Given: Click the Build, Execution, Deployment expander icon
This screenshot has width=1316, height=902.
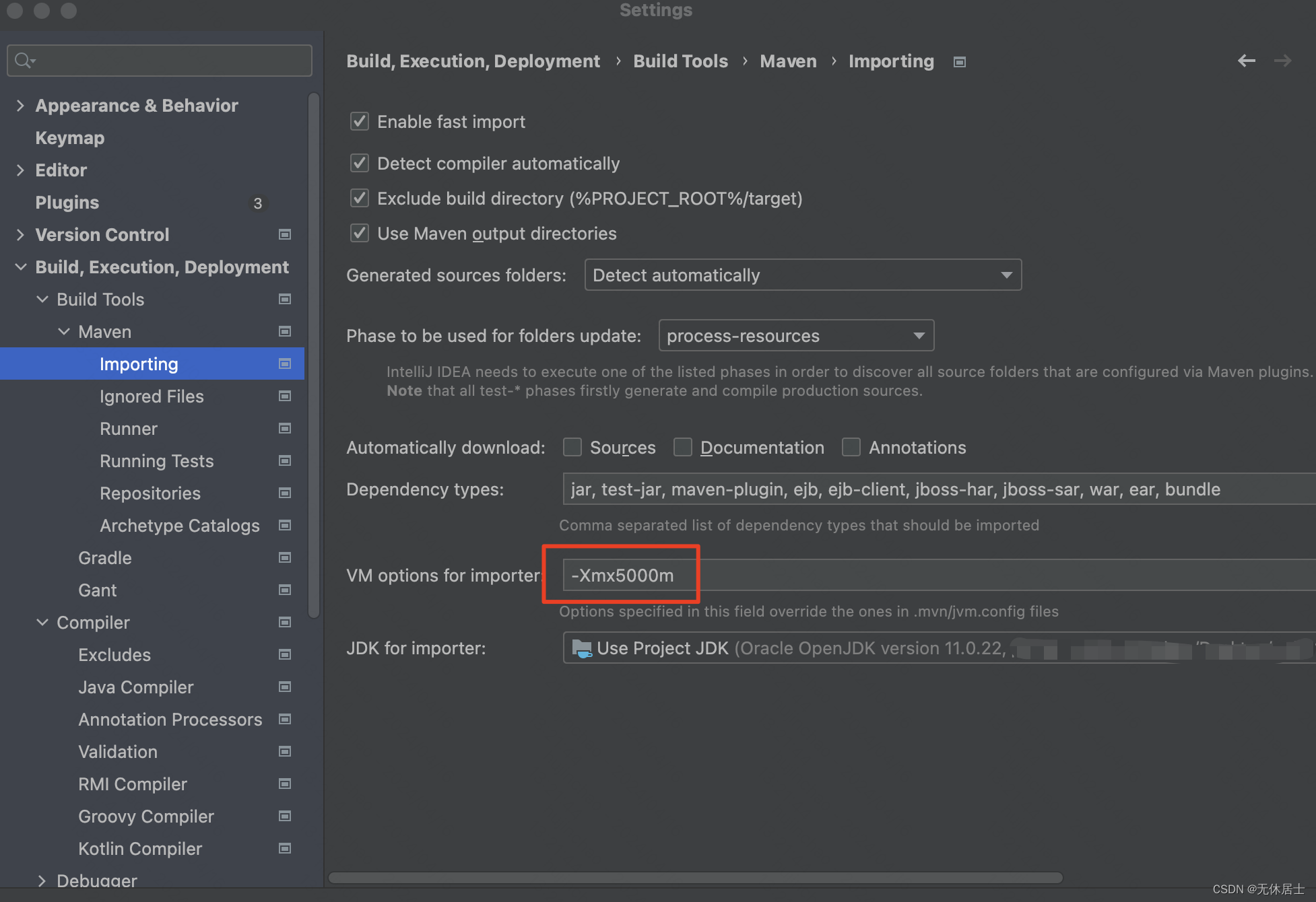Looking at the screenshot, I should 22,266.
